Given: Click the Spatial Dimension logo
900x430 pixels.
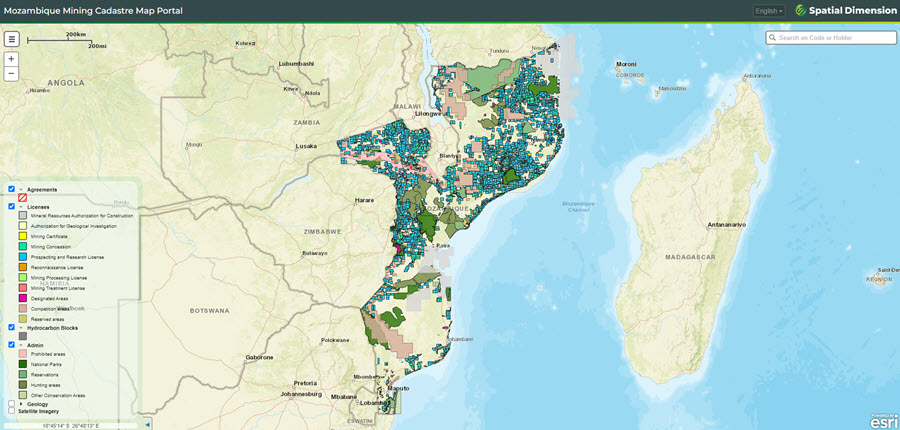Looking at the screenshot, I should 845,10.
